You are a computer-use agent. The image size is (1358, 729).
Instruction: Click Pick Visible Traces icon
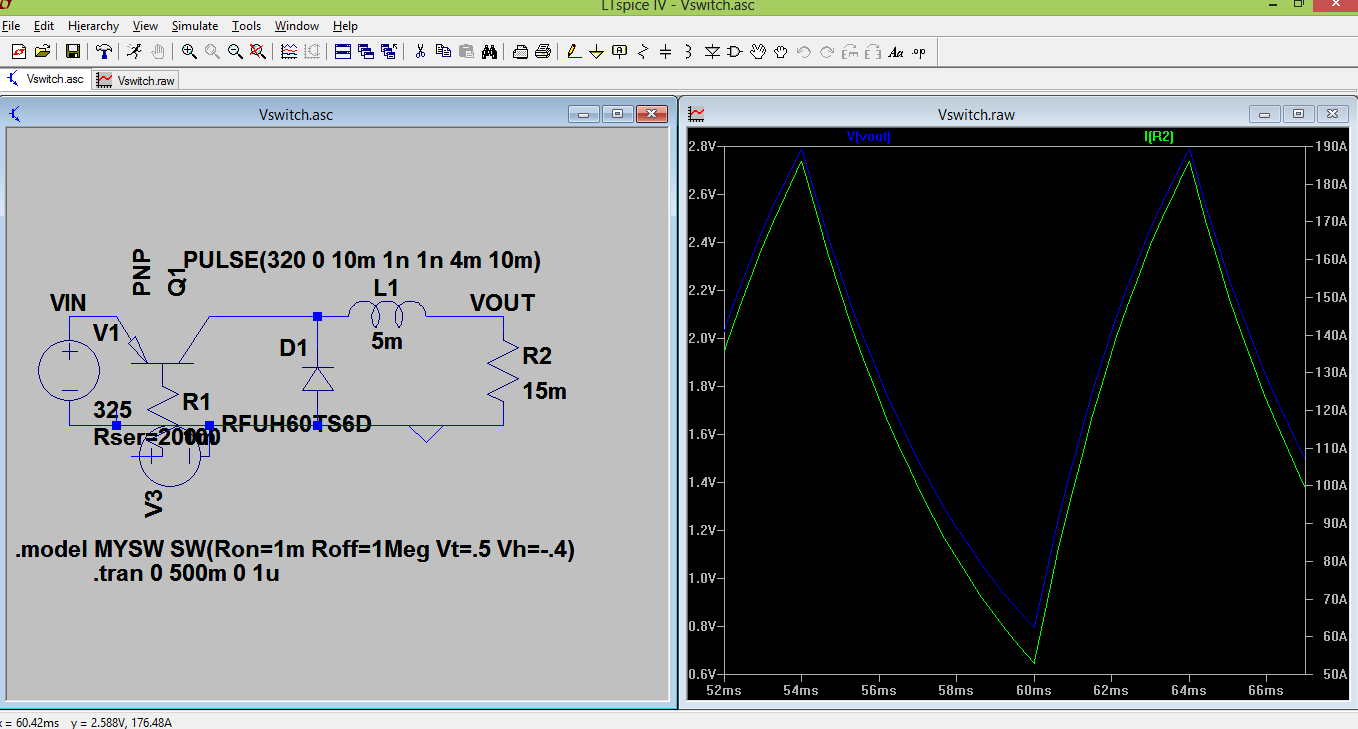coord(289,51)
